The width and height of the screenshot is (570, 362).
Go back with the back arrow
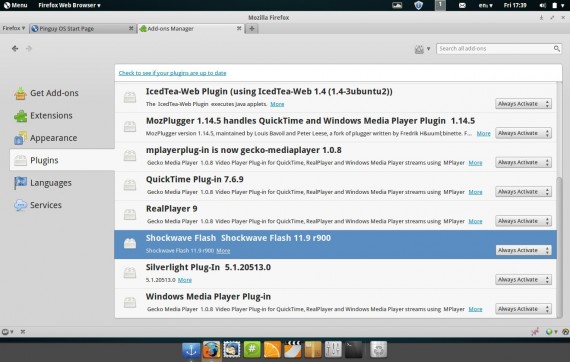click(x=15, y=48)
